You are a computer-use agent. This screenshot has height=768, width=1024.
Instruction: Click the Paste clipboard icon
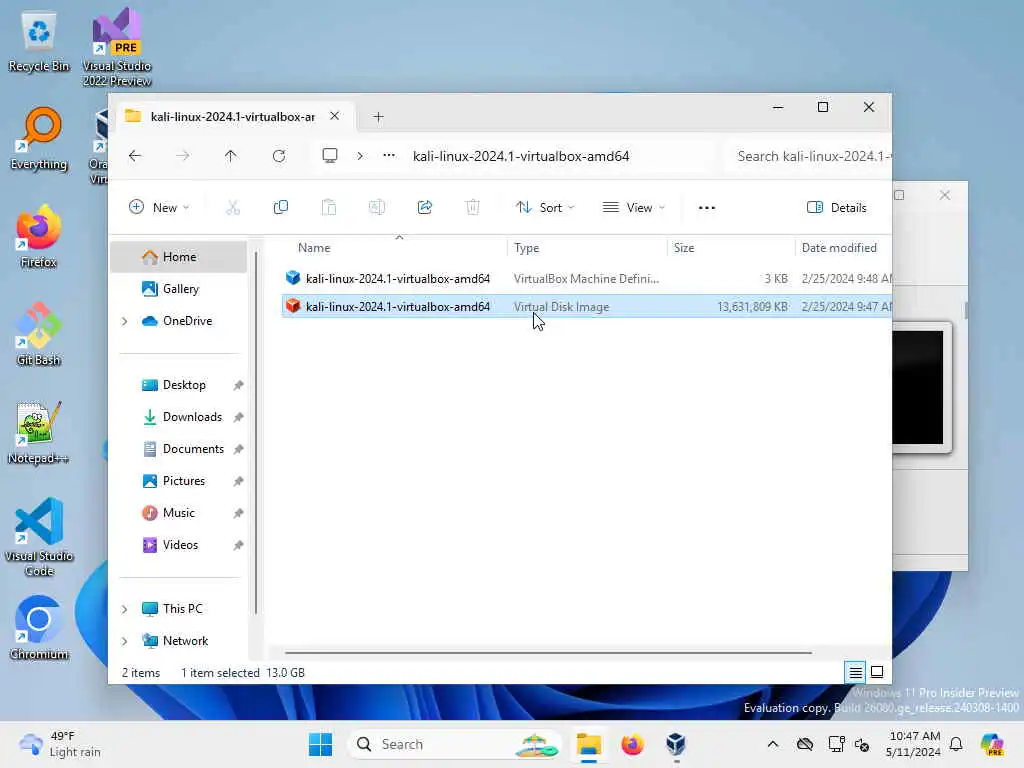[328, 208]
